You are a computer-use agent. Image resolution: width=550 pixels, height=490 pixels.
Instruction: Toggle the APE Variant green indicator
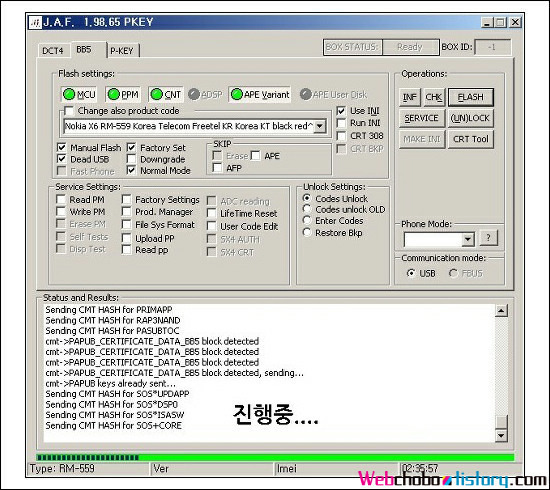[260, 94]
